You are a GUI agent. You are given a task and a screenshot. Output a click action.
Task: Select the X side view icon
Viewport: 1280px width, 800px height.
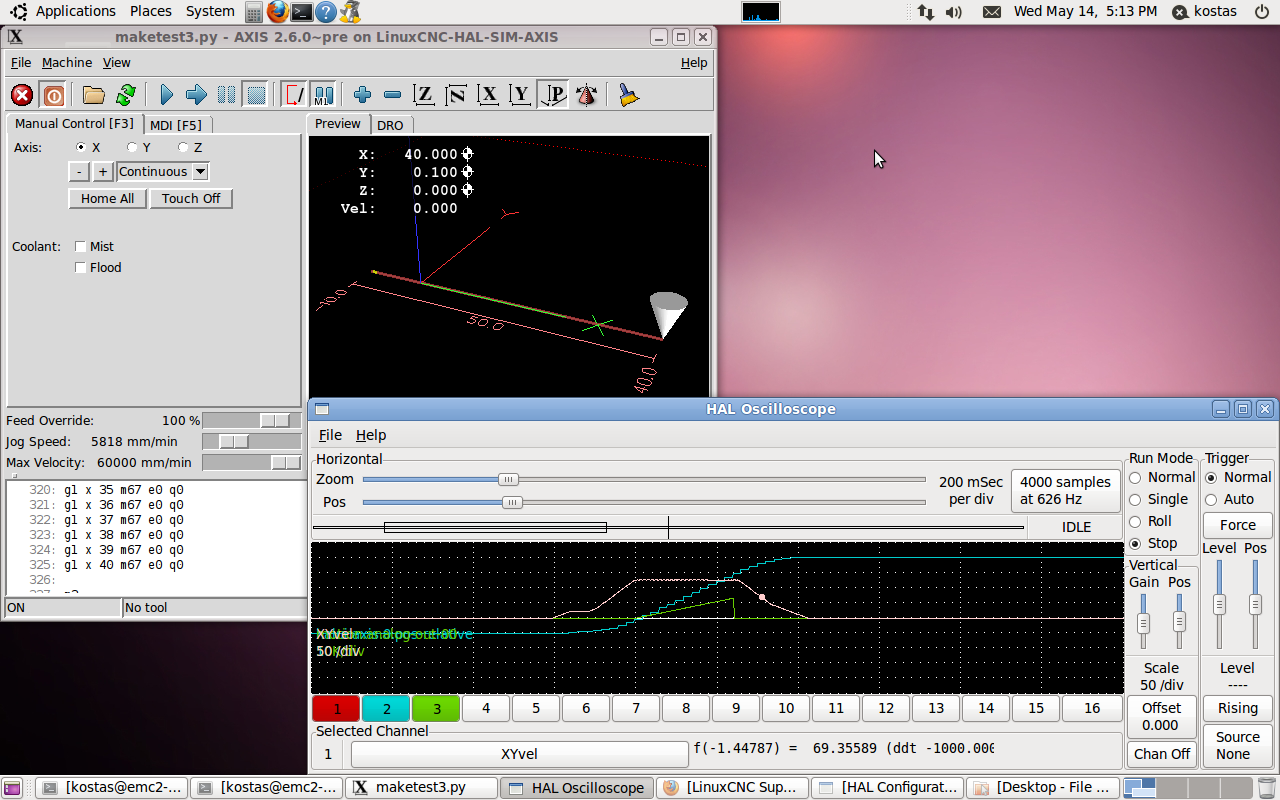pos(488,95)
